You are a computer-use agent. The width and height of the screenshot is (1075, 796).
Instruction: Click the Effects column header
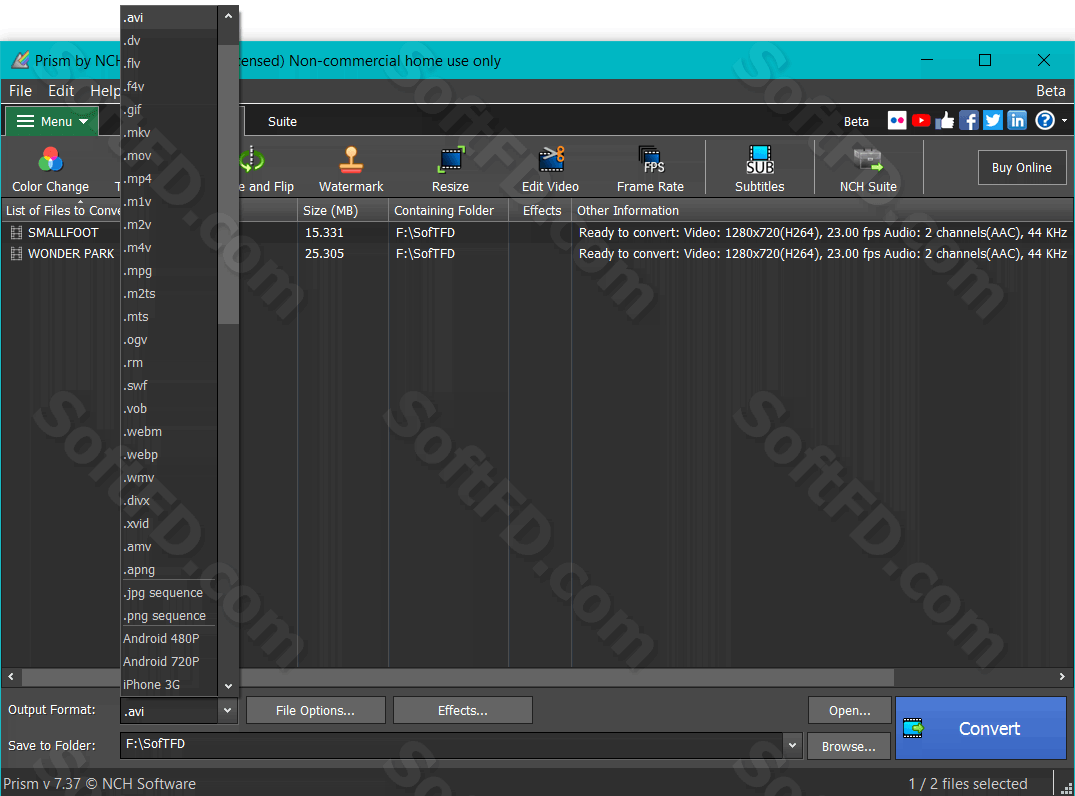pyautogui.click(x=540, y=210)
